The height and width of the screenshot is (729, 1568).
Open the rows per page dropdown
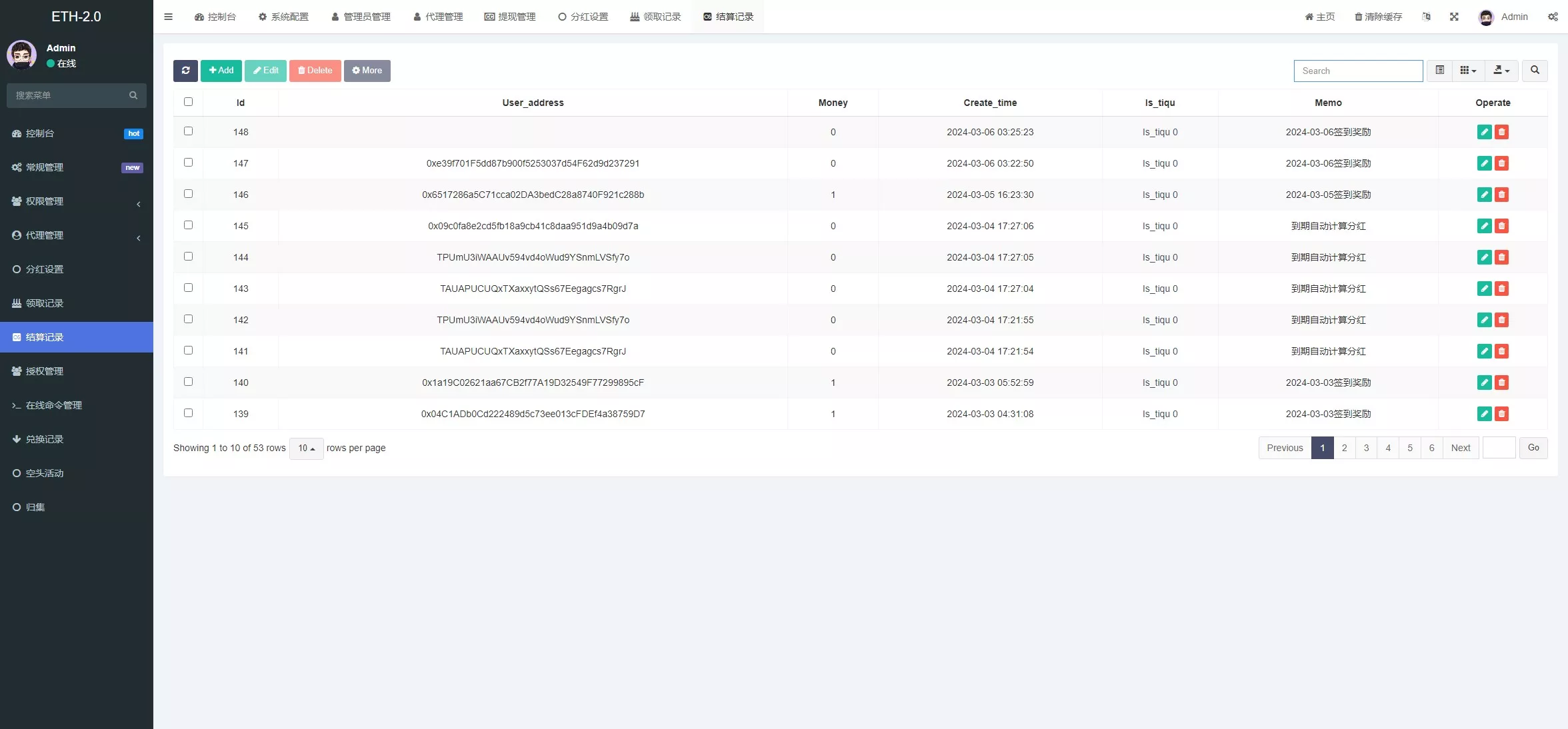pyautogui.click(x=306, y=448)
